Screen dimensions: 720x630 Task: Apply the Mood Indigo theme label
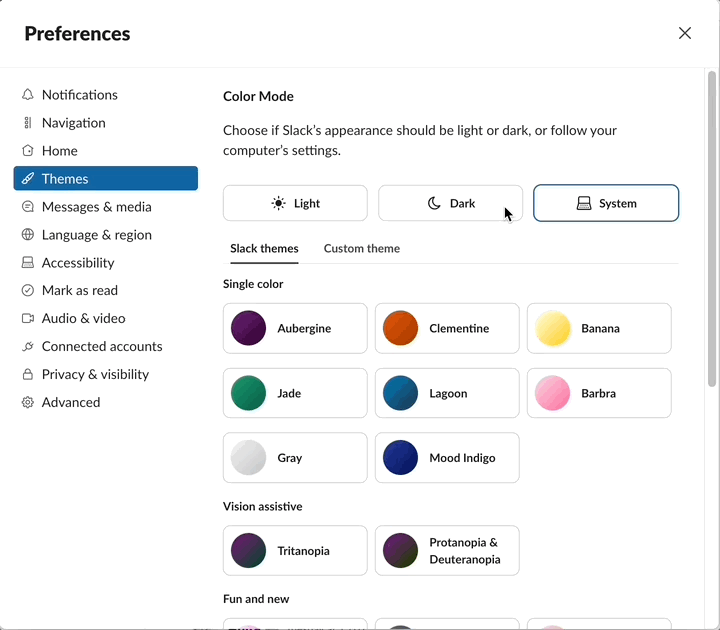click(462, 458)
